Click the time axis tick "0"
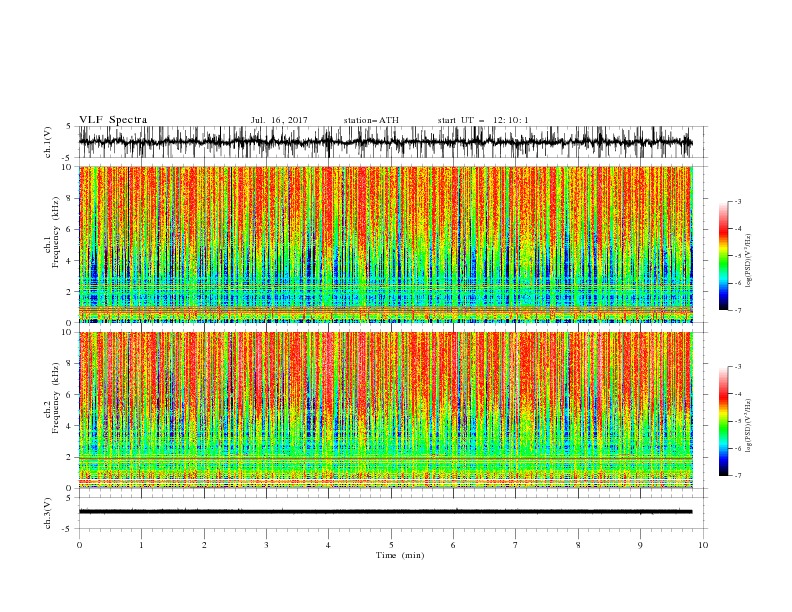This screenshot has width=792, height=612. pyautogui.click(x=79, y=545)
